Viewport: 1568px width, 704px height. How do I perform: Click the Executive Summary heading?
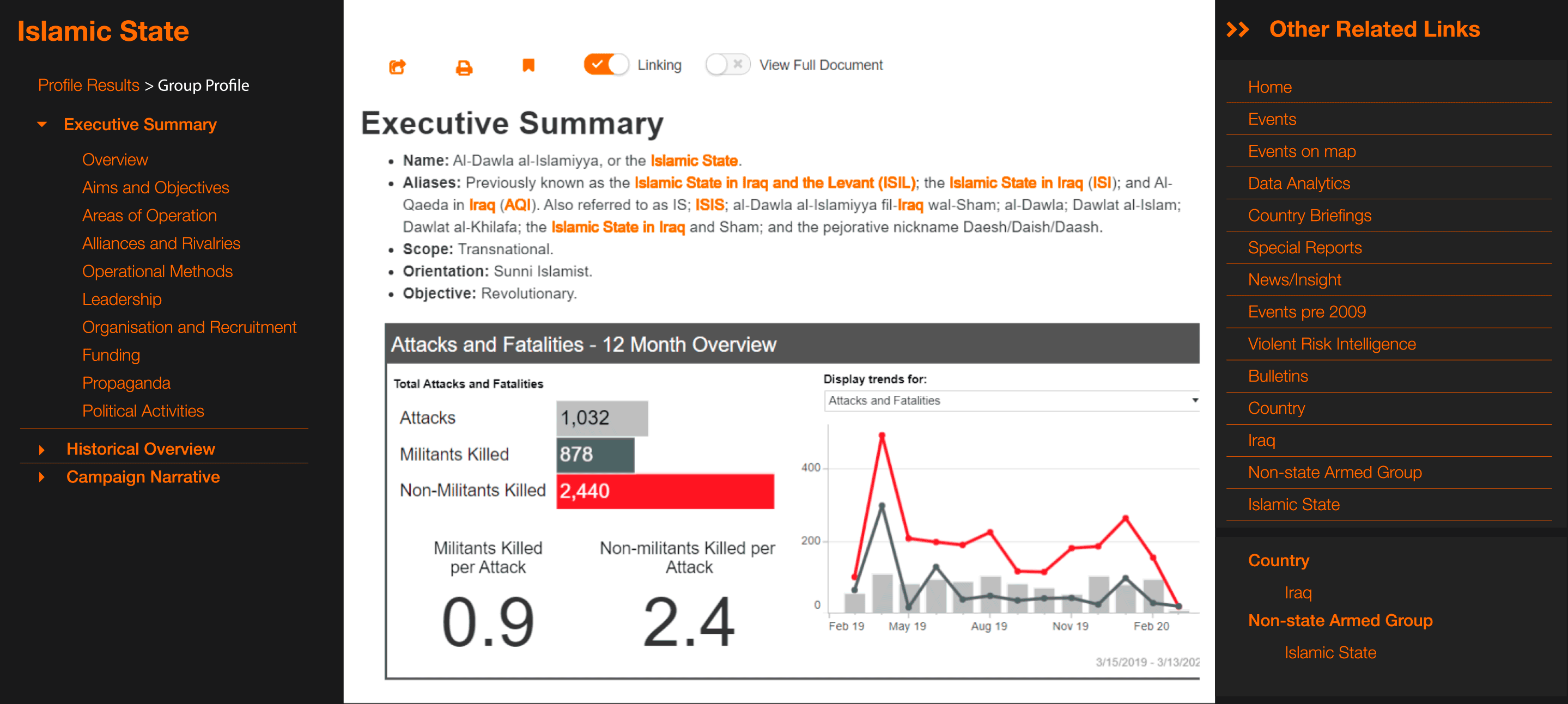pos(512,124)
